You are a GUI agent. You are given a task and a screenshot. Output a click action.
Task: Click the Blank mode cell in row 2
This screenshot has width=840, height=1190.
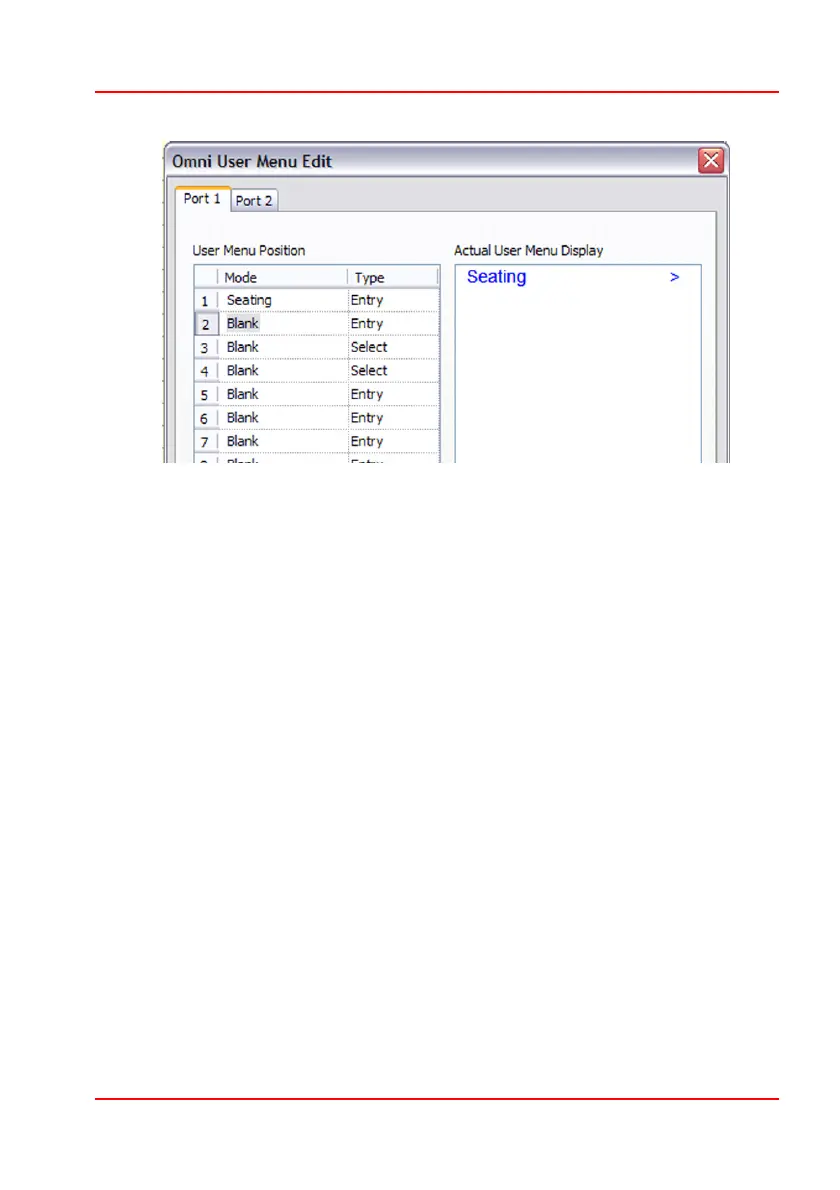(284, 324)
